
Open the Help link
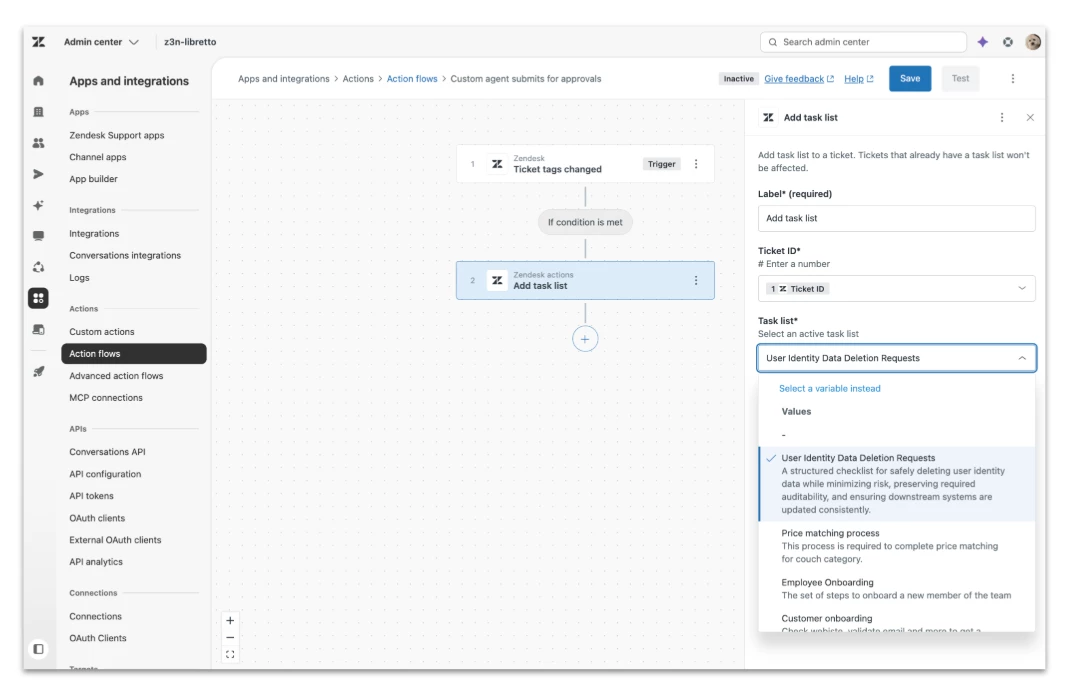click(x=859, y=79)
